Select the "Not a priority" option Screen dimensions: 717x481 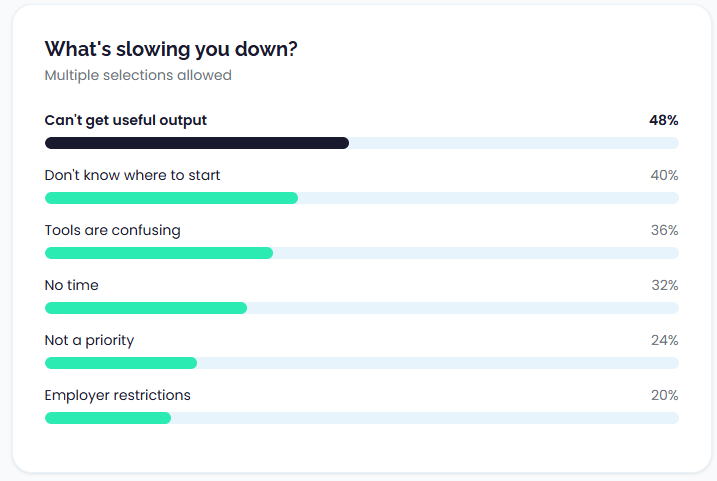89,340
